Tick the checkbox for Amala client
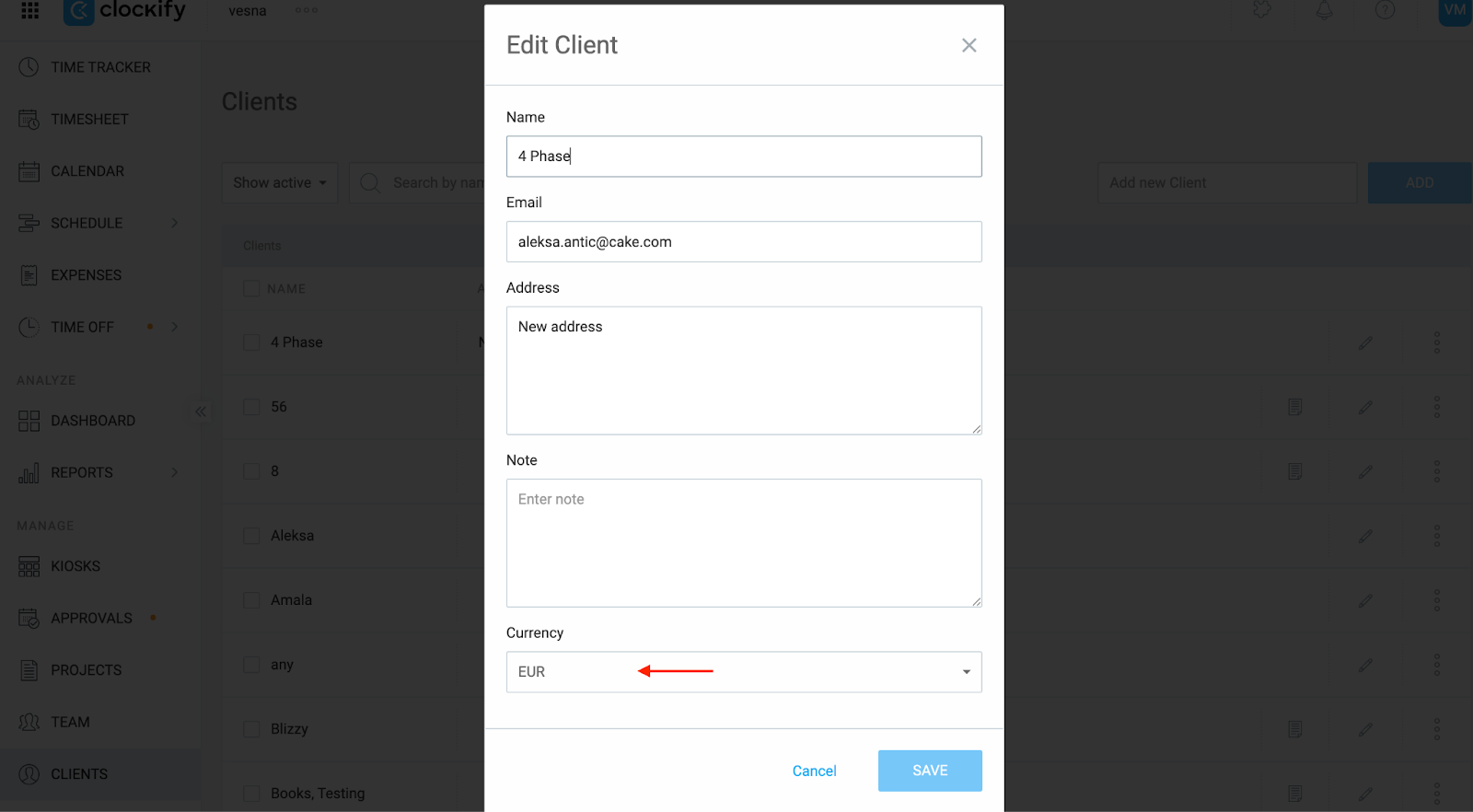1473x812 pixels. 251,600
